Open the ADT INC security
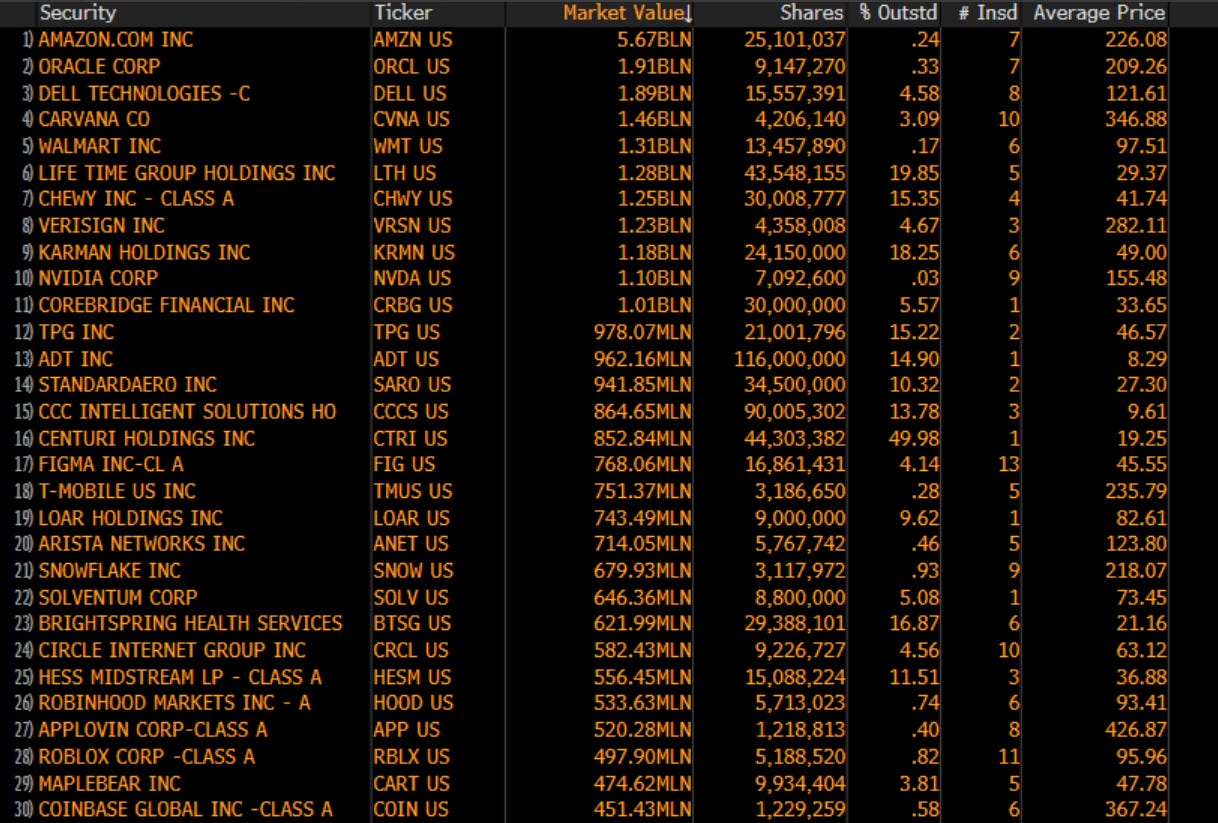 76,358
